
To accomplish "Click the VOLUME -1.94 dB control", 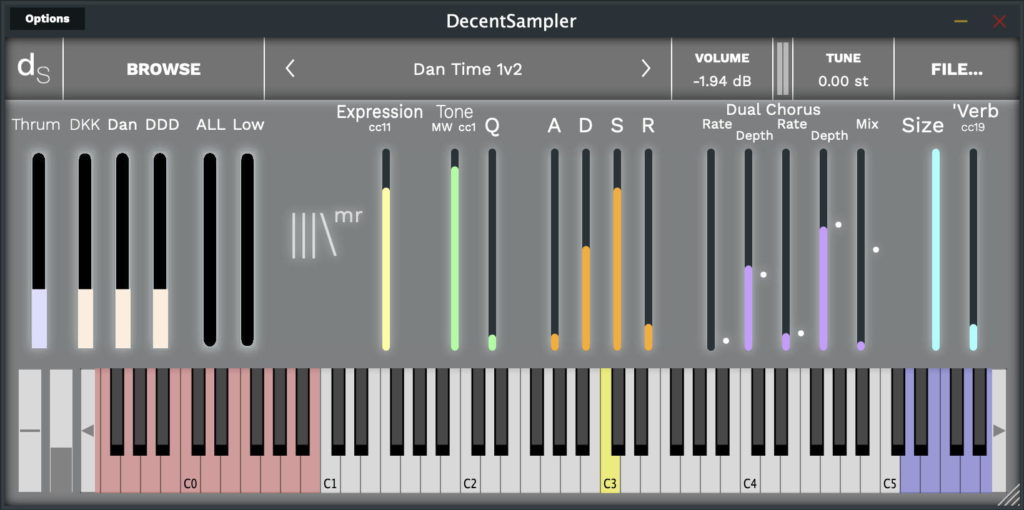I will coord(722,69).
